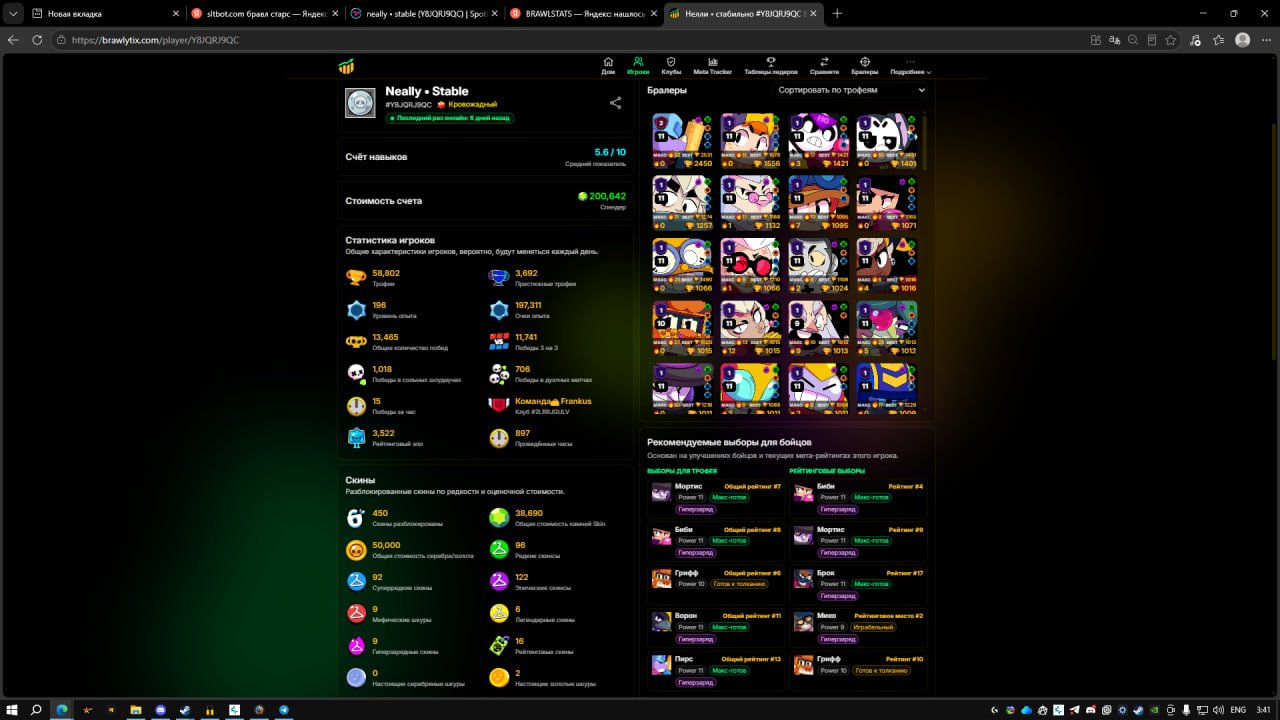Click the 5.6 / 10 skill score
This screenshot has width=1280, height=720.
click(x=610, y=152)
